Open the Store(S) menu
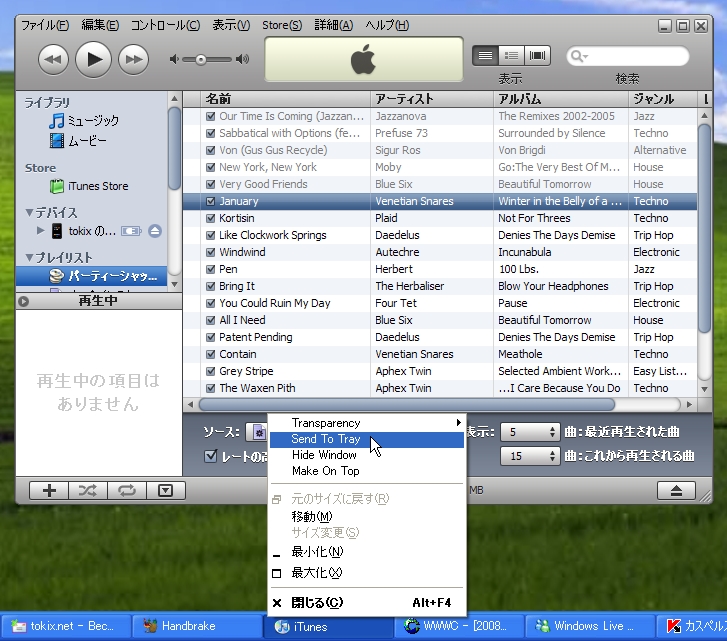This screenshot has width=727, height=641. pos(282,25)
